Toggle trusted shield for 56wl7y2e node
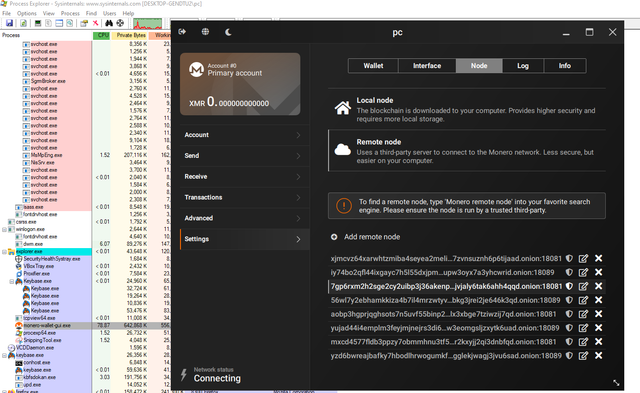The width and height of the screenshot is (640, 393). tap(569, 300)
